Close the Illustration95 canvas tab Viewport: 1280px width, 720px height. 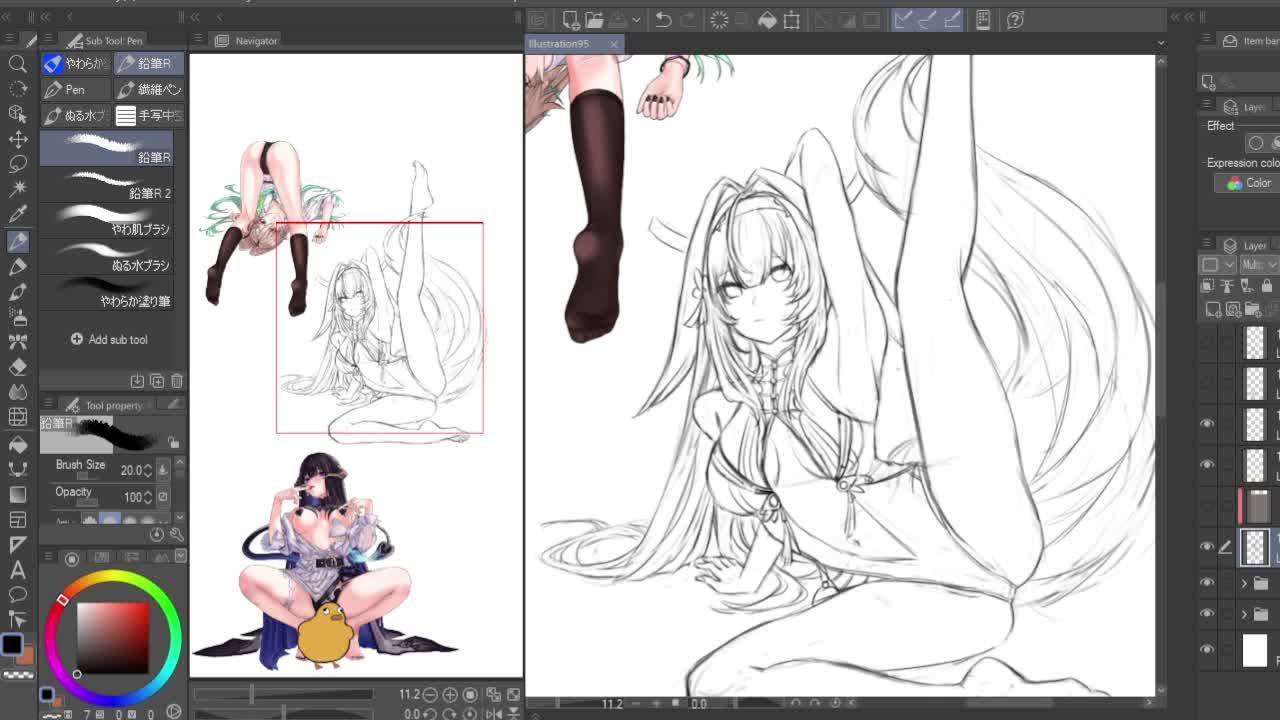click(x=614, y=44)
